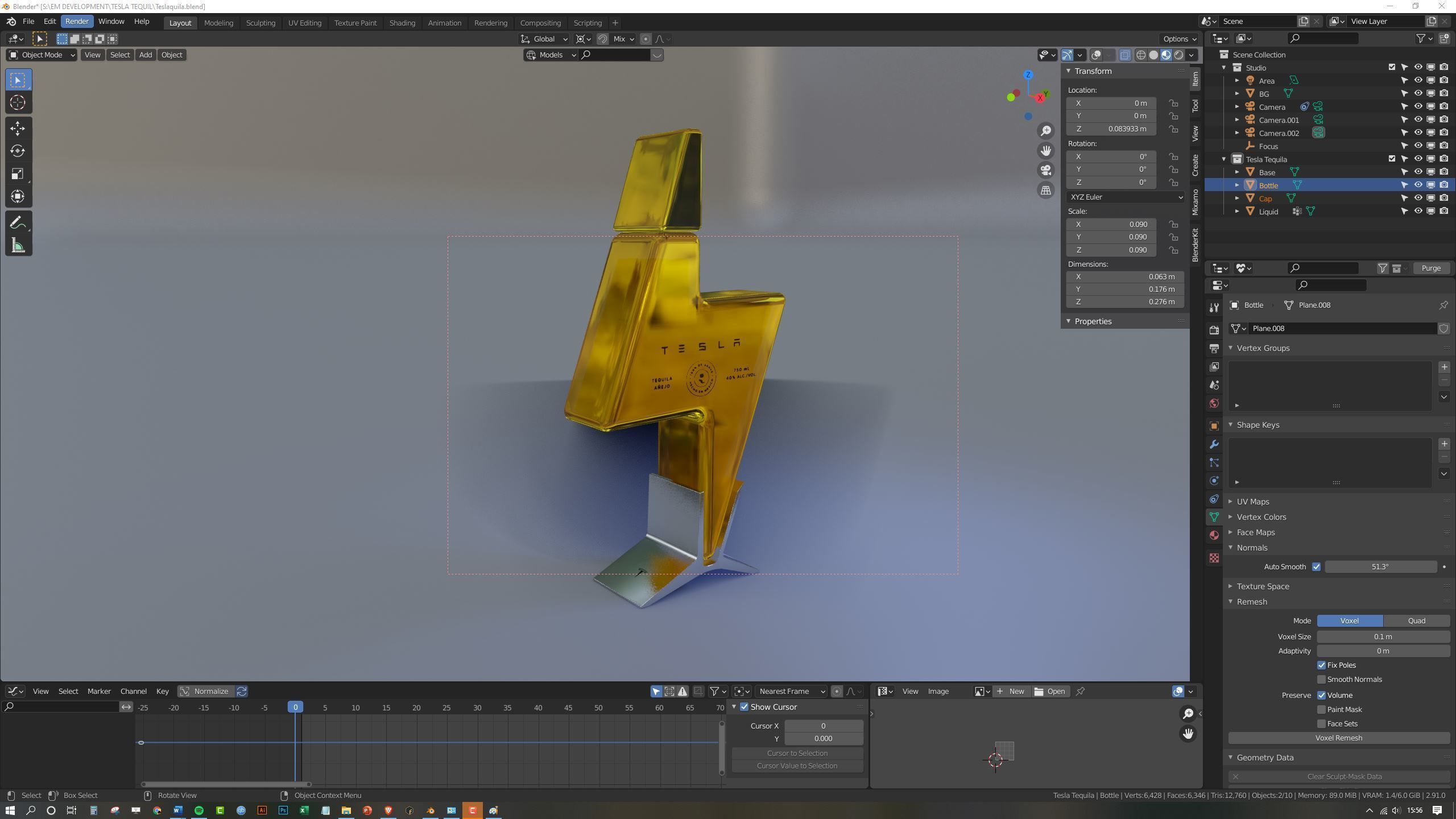The width and height of the screenshot is (1456, 819).
Task: Open Spotify from Windows taskbar
Action: click(199, 810)
